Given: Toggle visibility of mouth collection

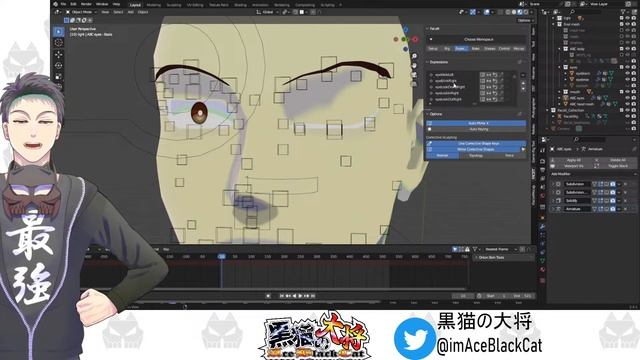Looking at the screenshot, I should [x=627, y=92].
